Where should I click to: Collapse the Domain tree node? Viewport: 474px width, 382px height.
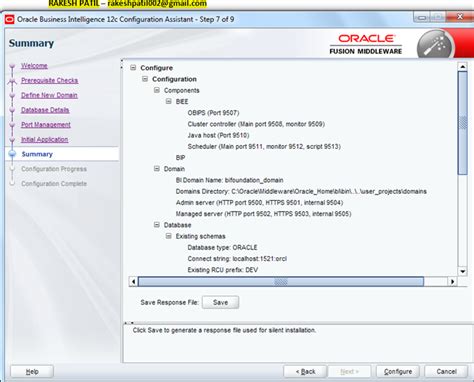click(x=157, y=169)
